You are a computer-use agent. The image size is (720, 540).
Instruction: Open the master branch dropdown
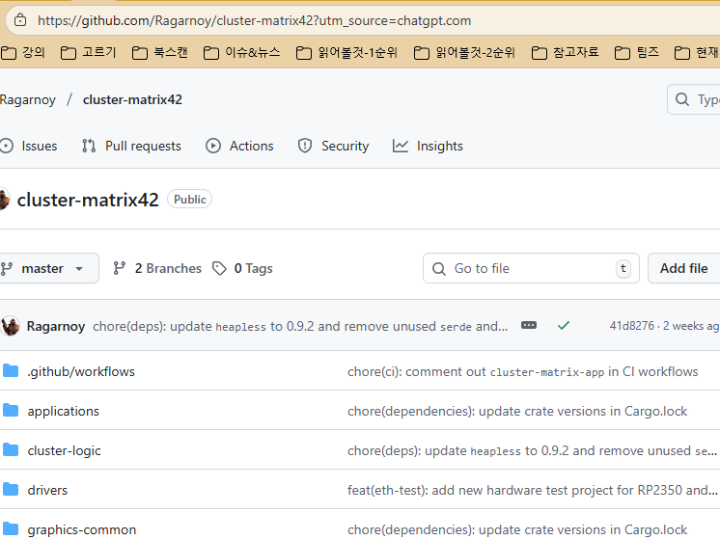tap(46, 268)
